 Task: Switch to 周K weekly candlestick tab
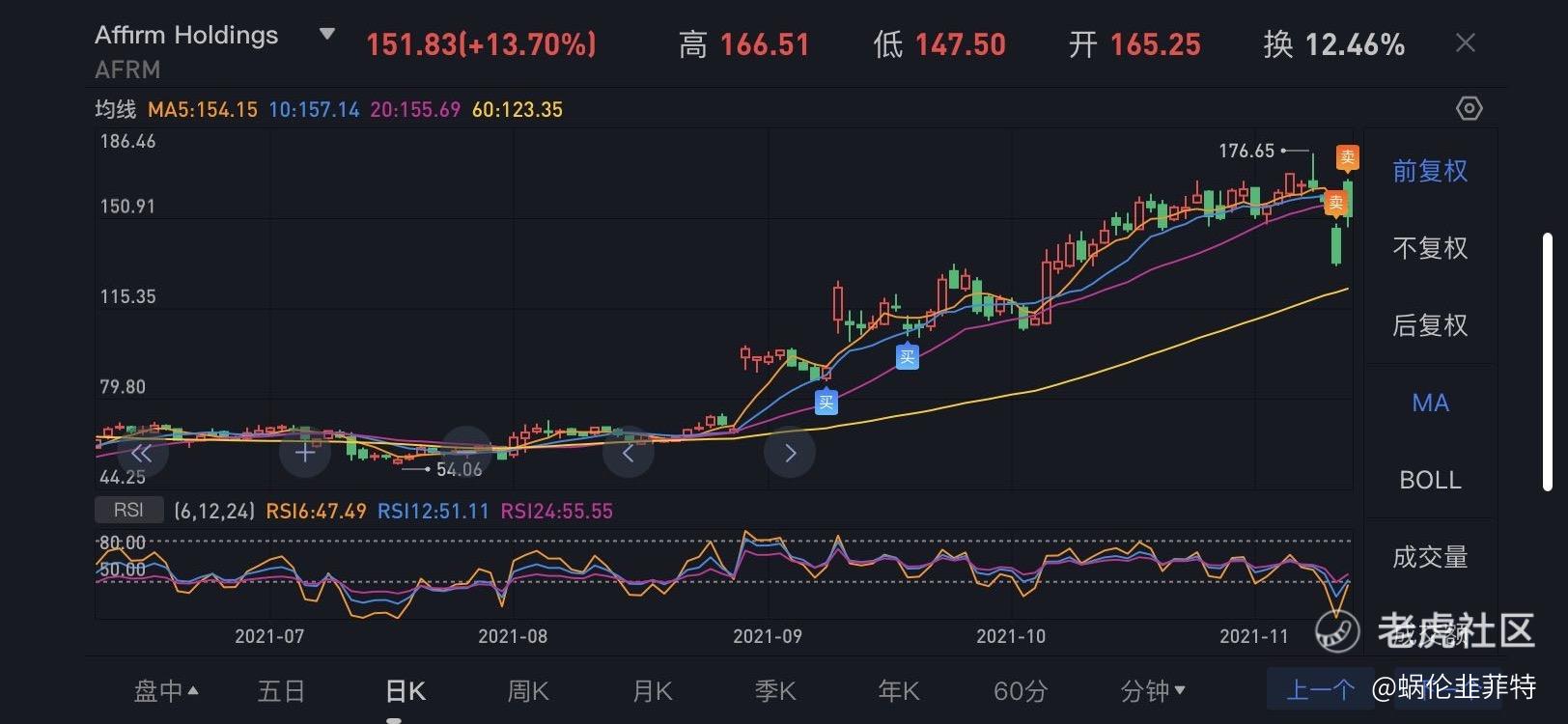[x=528, y=691]
